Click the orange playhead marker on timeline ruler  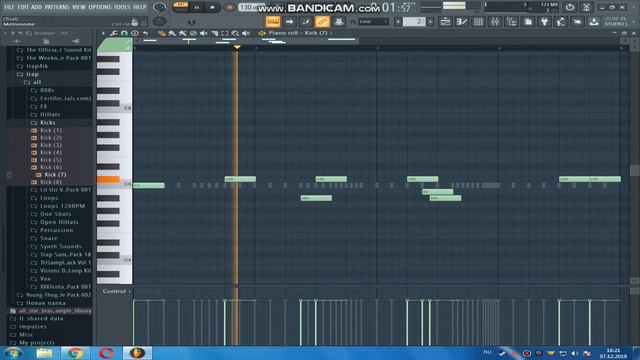coord(237,48)
